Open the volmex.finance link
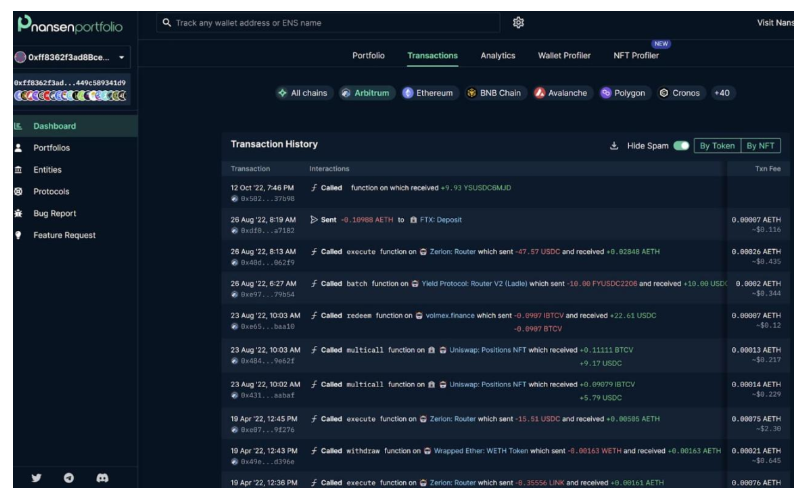Image resolution: width=812 pixels, height=491 pixels. [450, 315]
